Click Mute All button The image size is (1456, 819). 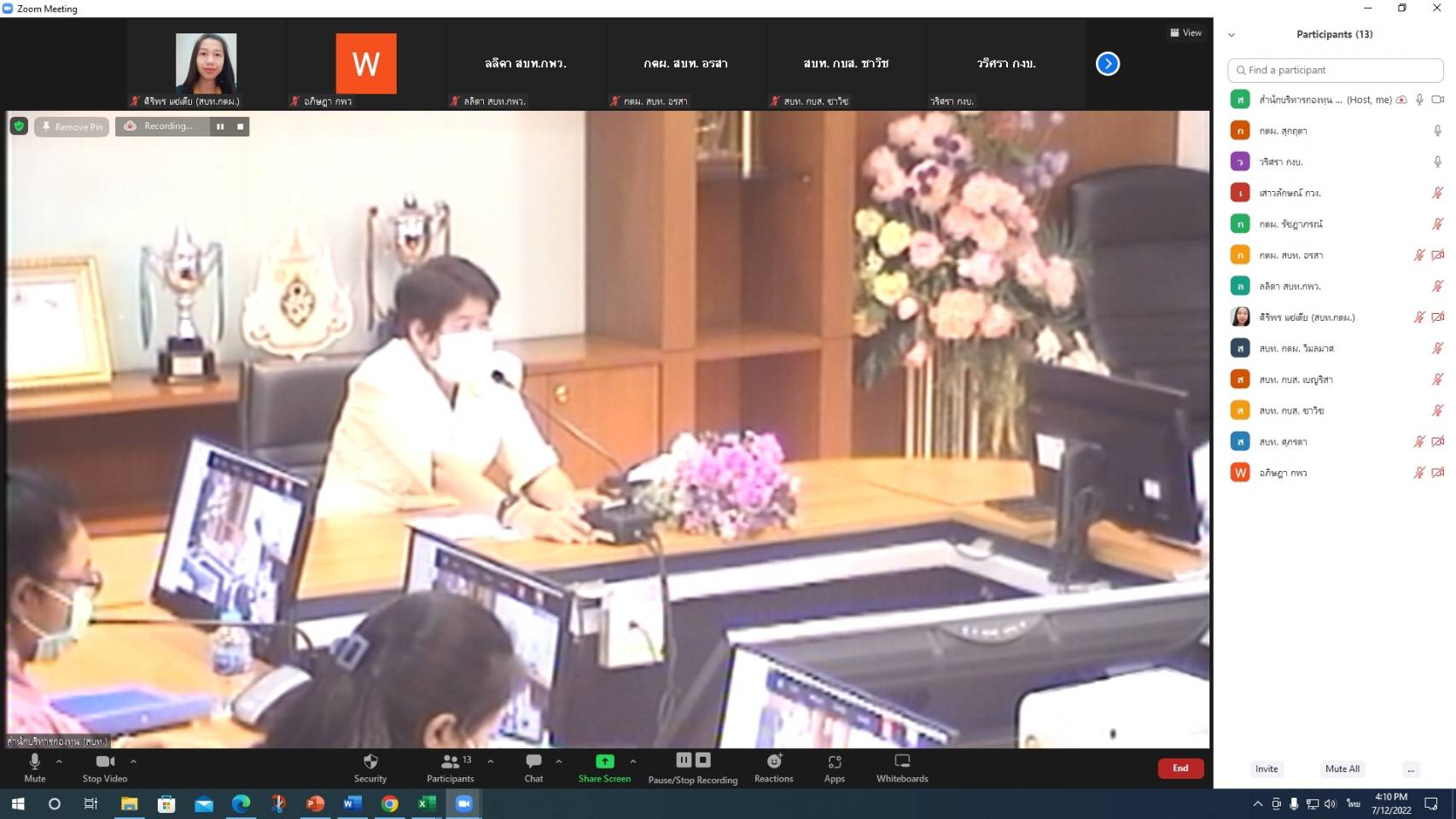1342,769
